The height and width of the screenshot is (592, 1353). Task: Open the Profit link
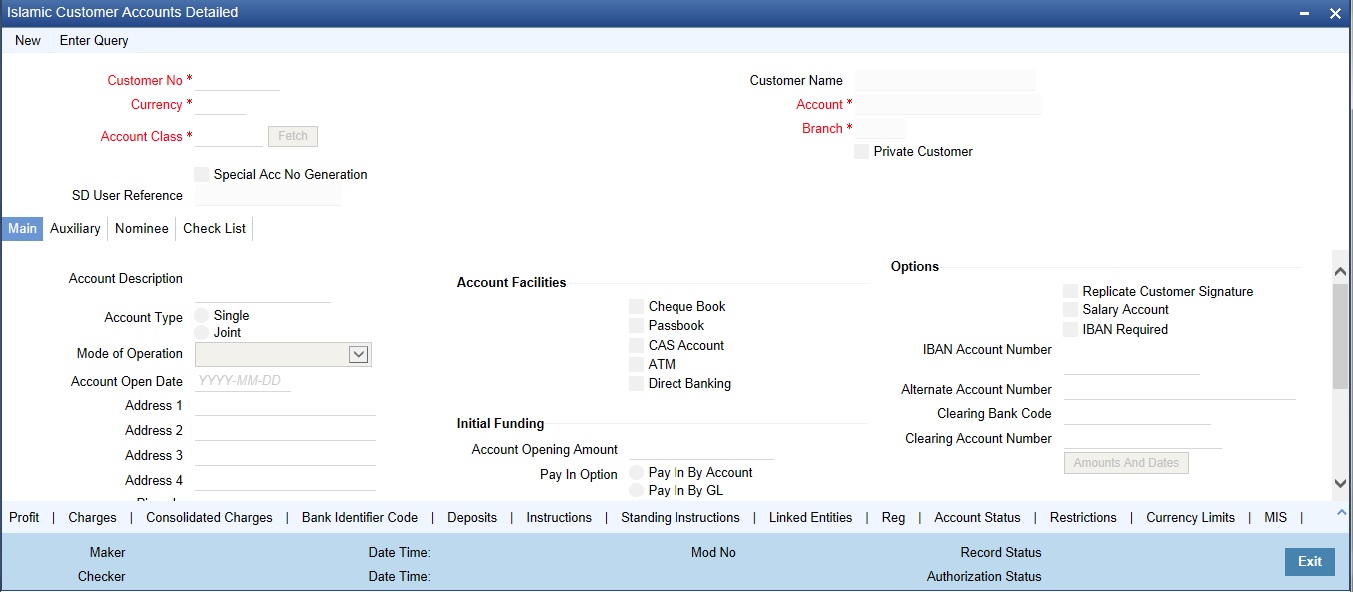[24, 517]
